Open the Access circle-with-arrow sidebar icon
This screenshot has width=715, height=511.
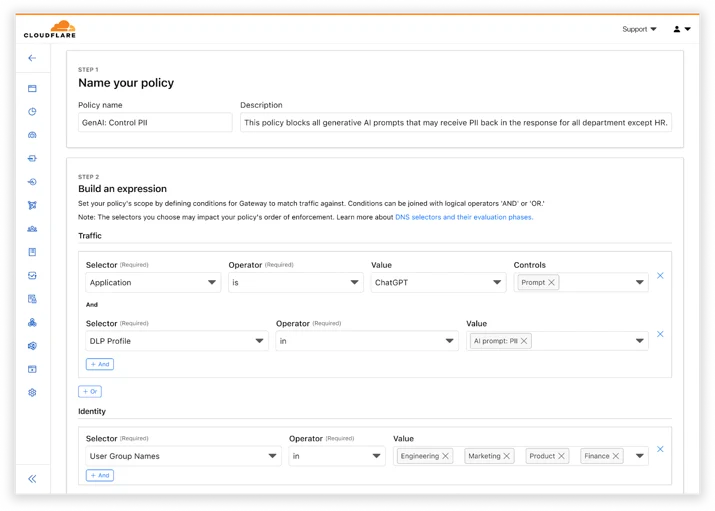pyautogui.click(x=32, y=182)
